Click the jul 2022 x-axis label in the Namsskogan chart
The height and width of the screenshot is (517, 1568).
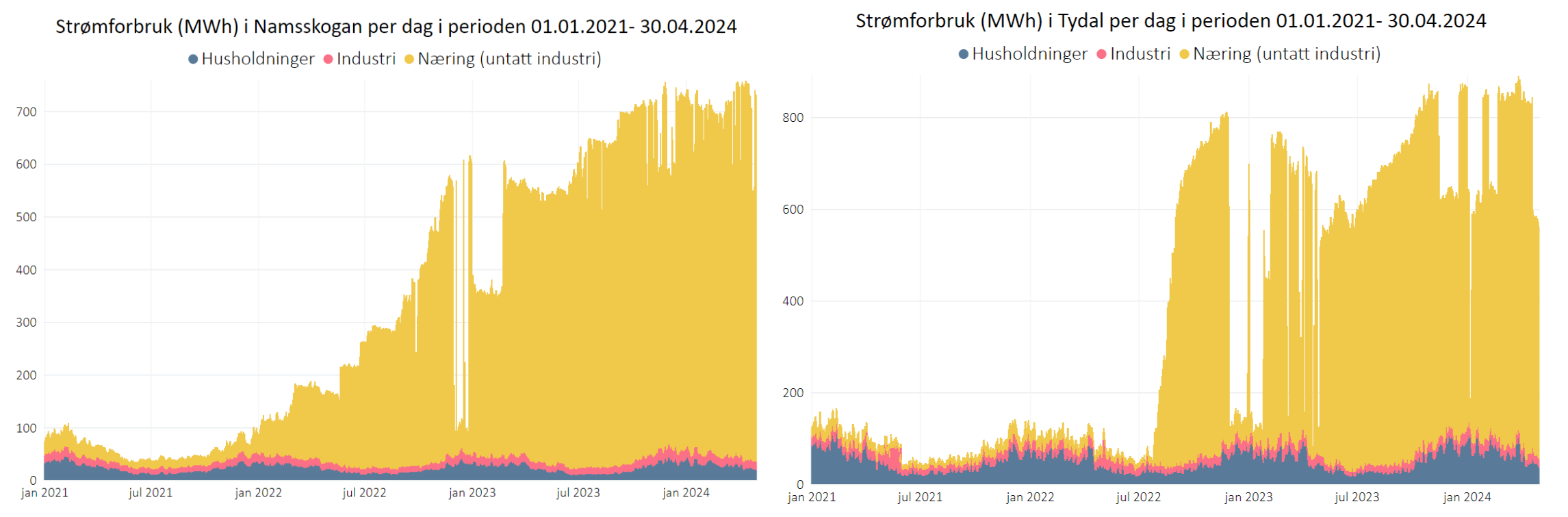(364, 493)
